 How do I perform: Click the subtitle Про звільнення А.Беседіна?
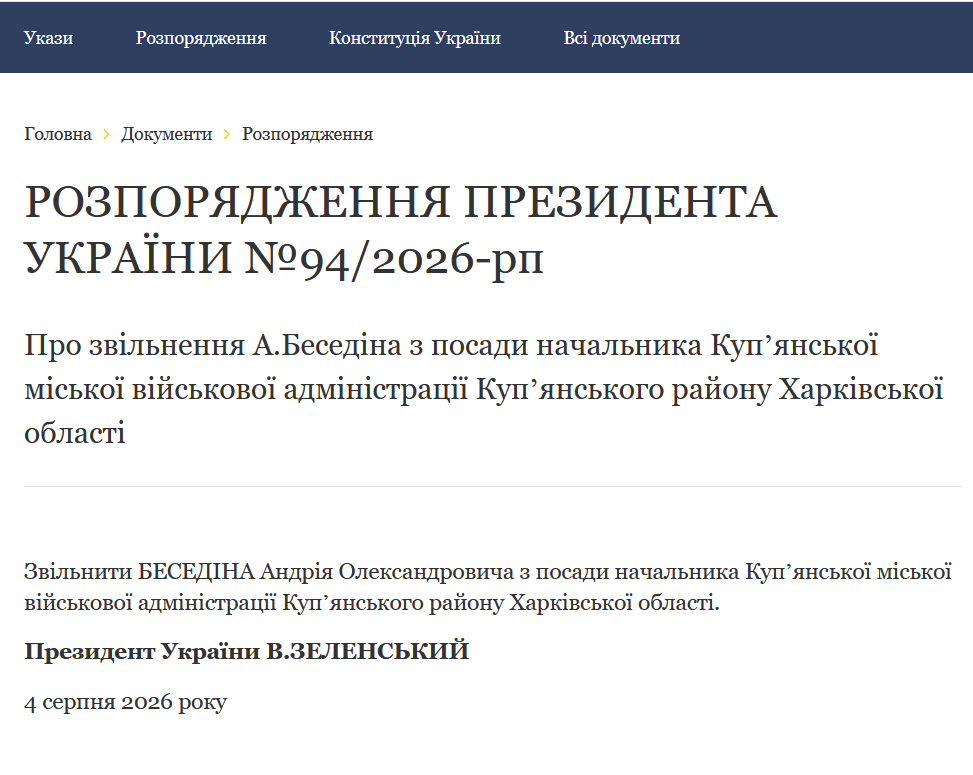click(484, 388)
